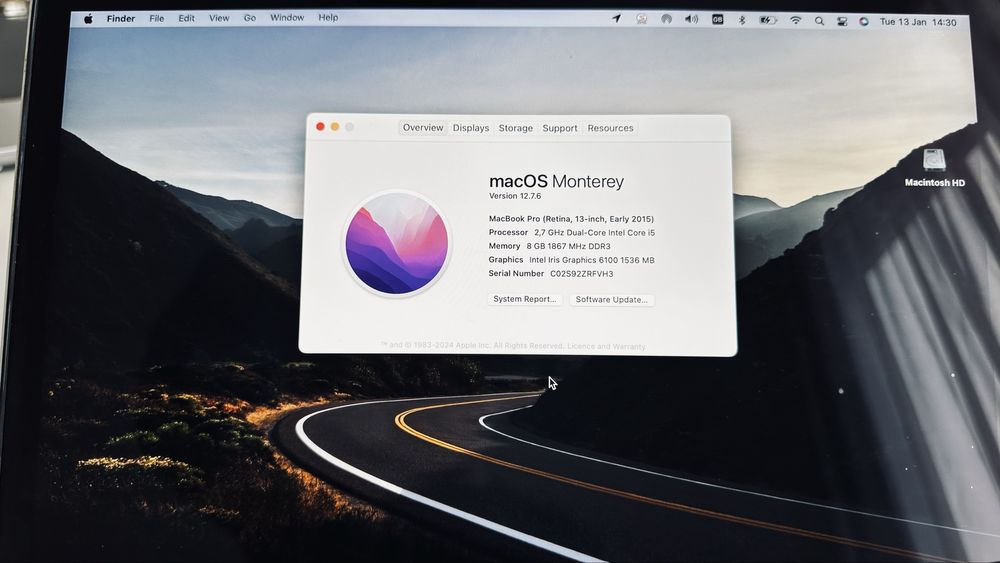Click the battery status icon
The width and height of the screenshot is (1000, 563).
(x=768, y=20)
